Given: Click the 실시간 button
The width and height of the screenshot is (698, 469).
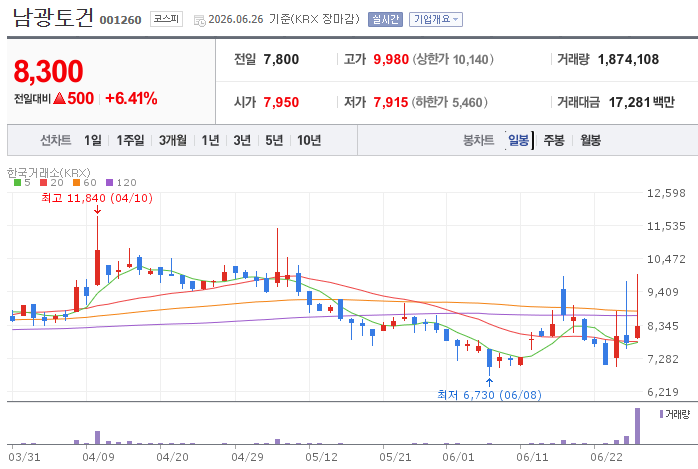Looking at the screenshot, I should pos(385,19).
